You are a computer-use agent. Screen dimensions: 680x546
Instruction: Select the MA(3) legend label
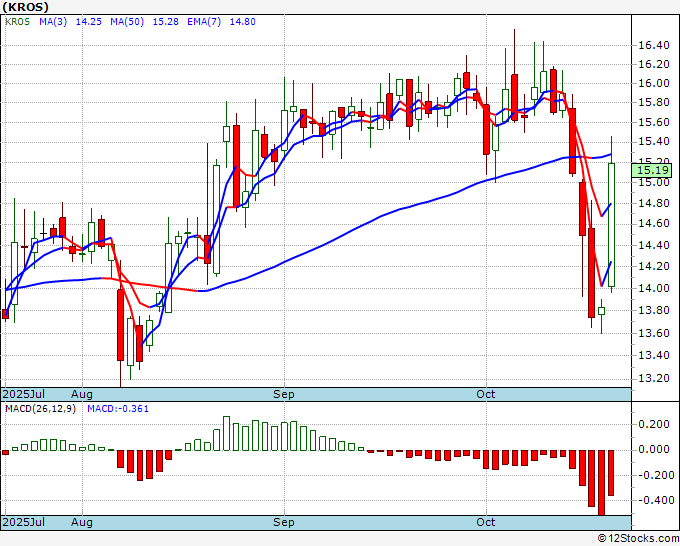[53, 22]
